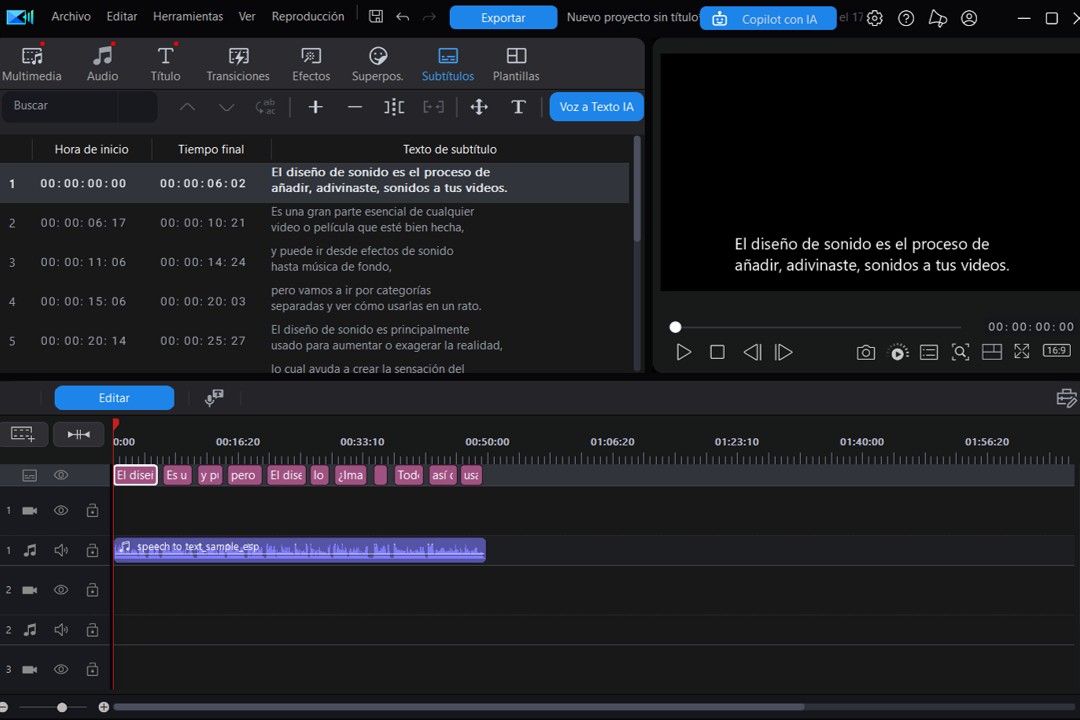Expand the next subtitle with the down chevron
This screenshot has width=1080, height=720.
(226, 107)
